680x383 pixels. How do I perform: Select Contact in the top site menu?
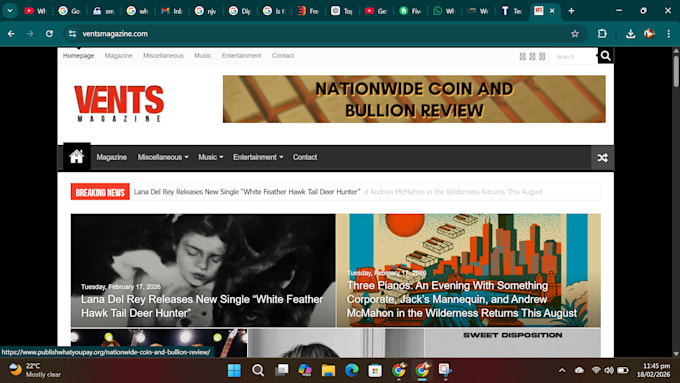click(283, 56)
